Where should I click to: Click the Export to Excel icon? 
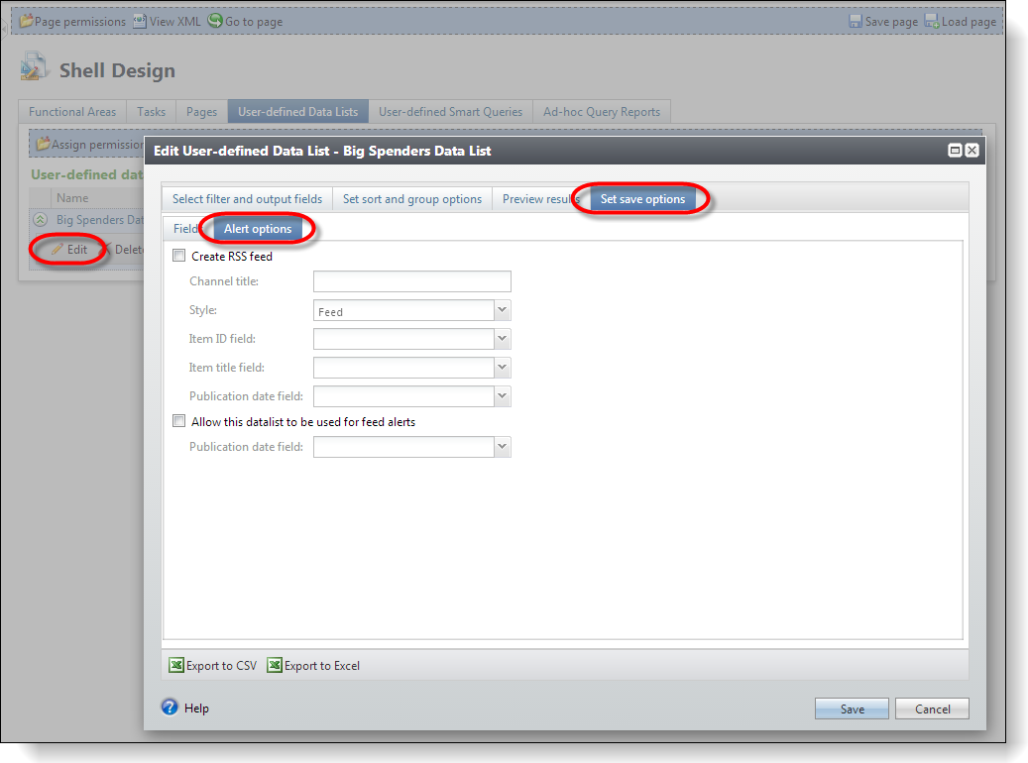coord(274,665)
